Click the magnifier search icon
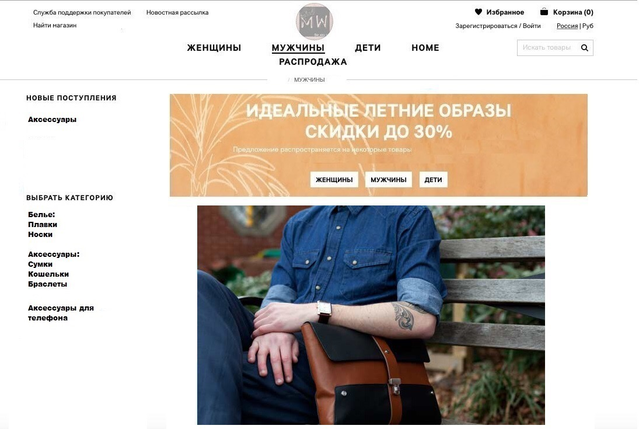639x429 pixels. click(x=584, y=48)
